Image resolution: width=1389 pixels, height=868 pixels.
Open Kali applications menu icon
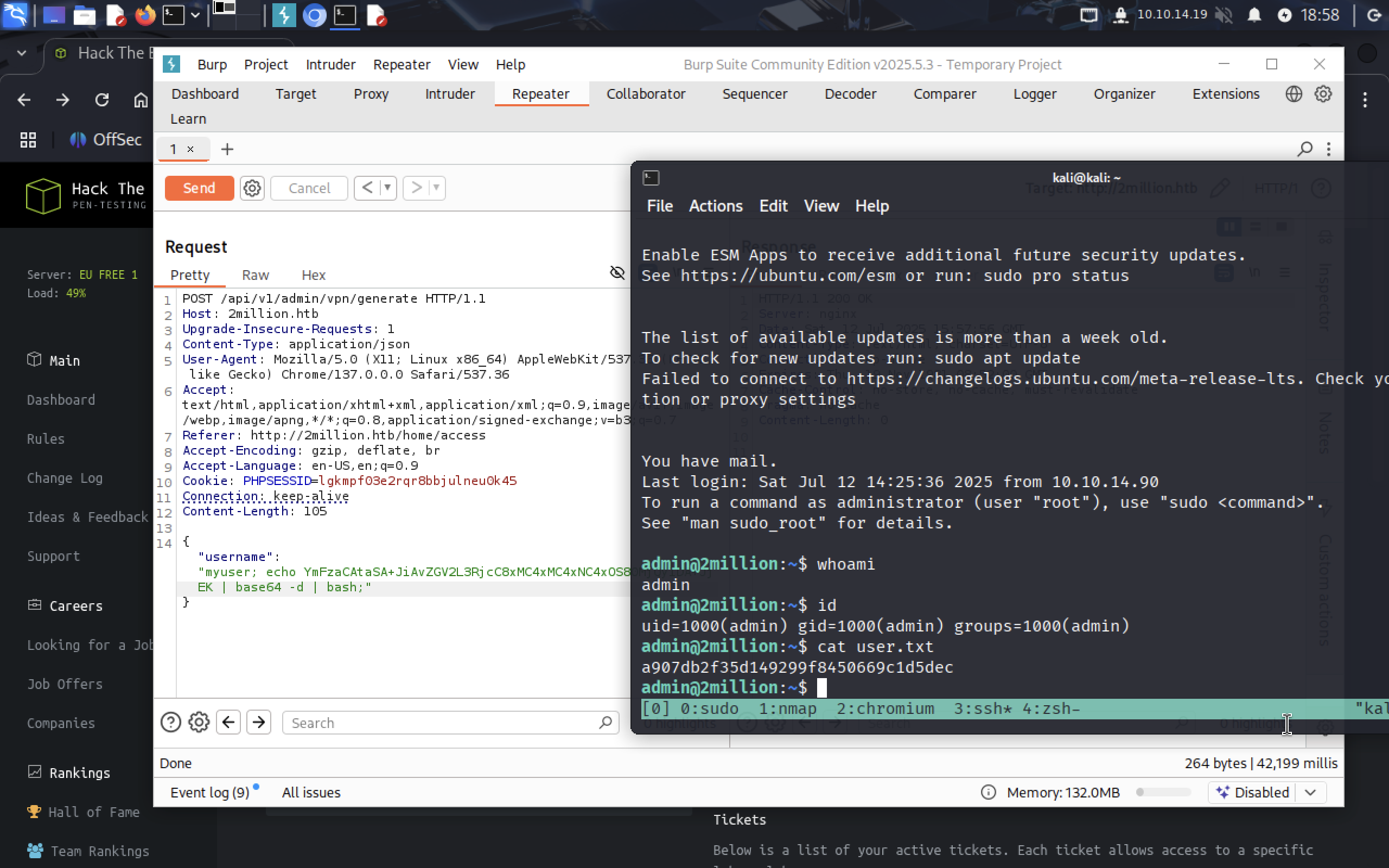pyautogui.click(x=15, y=15)
